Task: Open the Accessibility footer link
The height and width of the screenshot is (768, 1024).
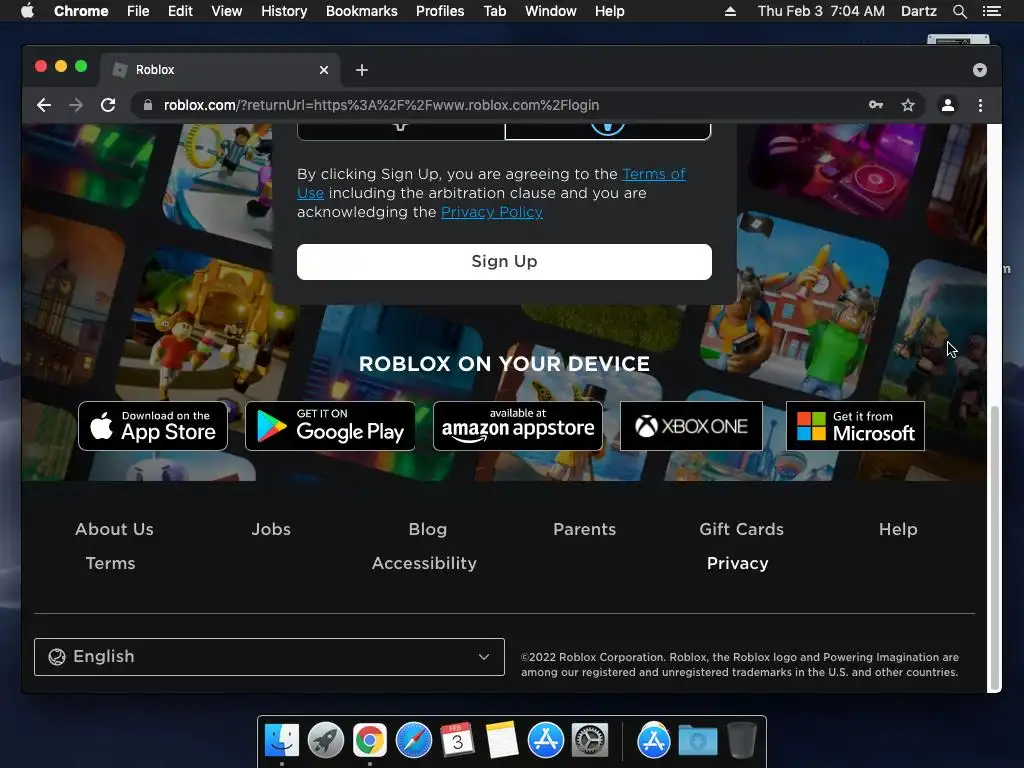Action: pyautogui.click(x=424, y=563)
